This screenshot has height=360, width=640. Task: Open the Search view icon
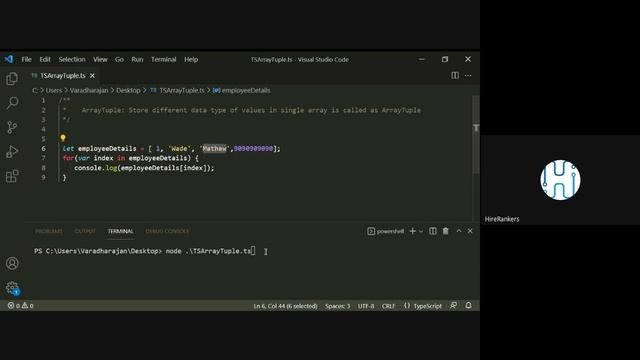point(12,102)
